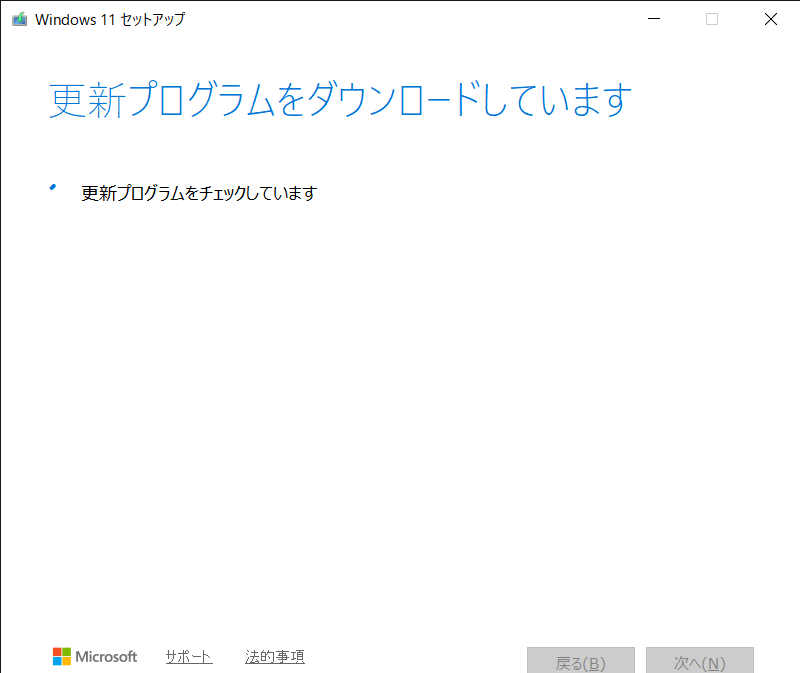
Task: Open the サポート link
Action: click(189, 657)
